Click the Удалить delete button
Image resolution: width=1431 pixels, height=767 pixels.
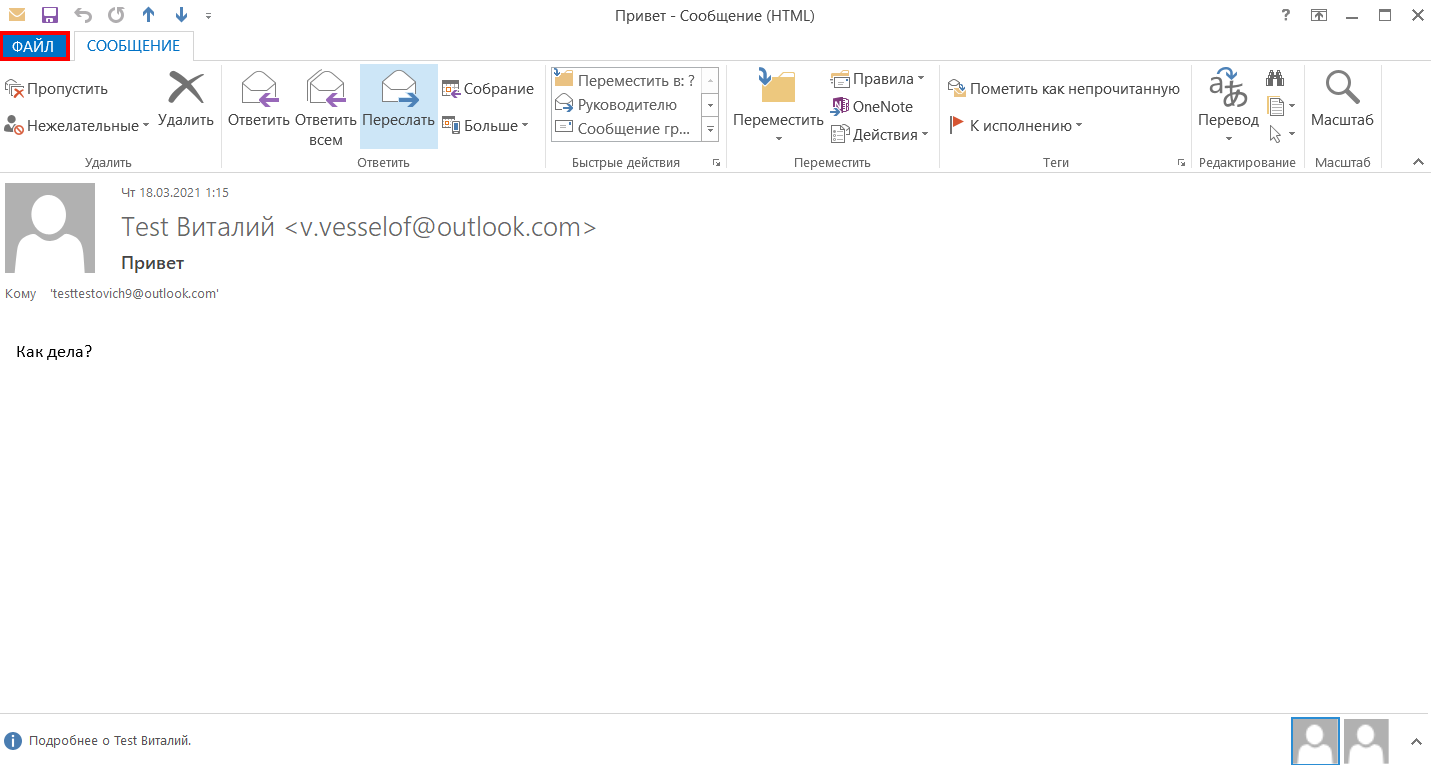click(186, 100)
